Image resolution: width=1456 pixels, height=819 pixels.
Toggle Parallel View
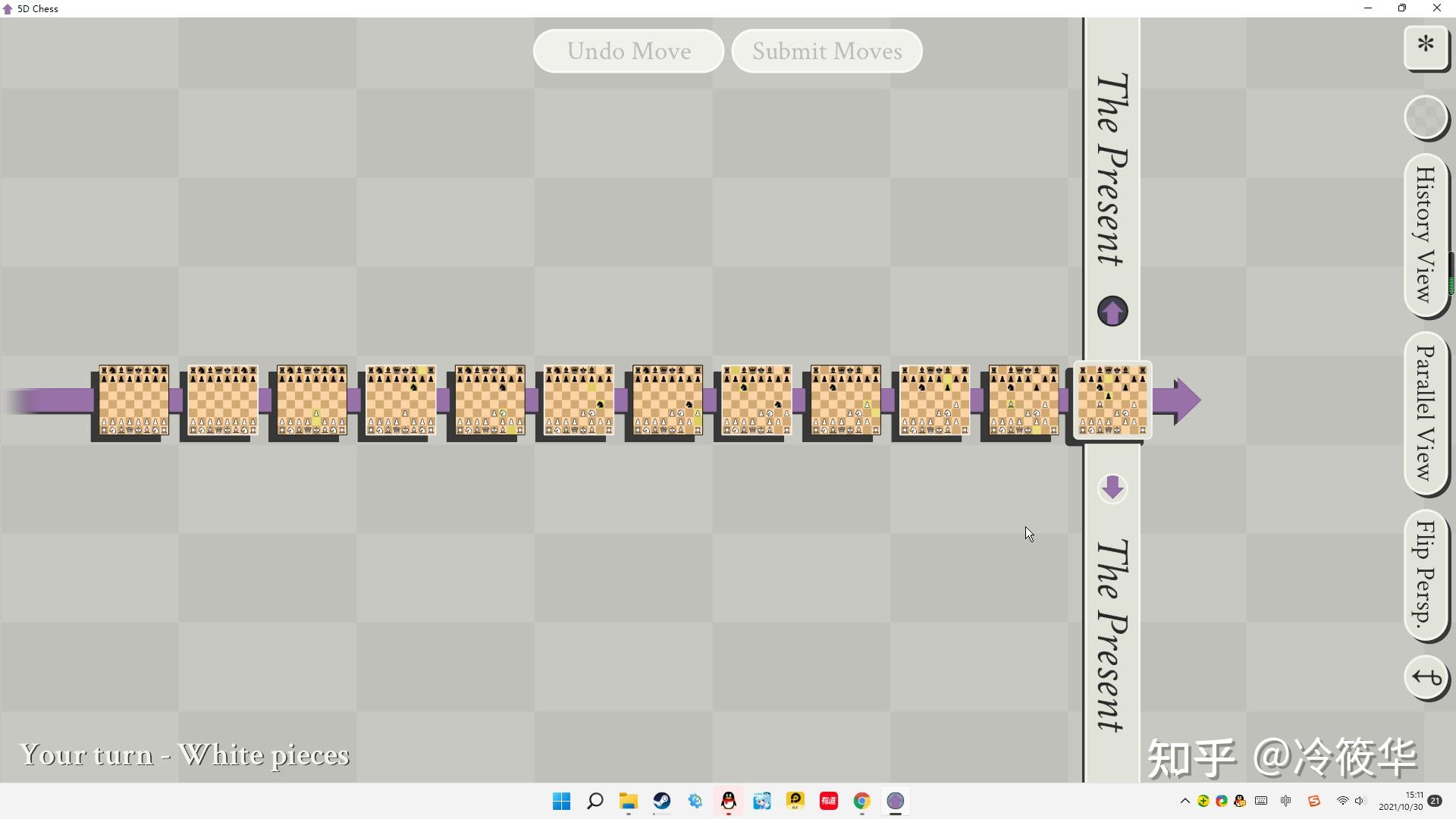point(1425,413)
